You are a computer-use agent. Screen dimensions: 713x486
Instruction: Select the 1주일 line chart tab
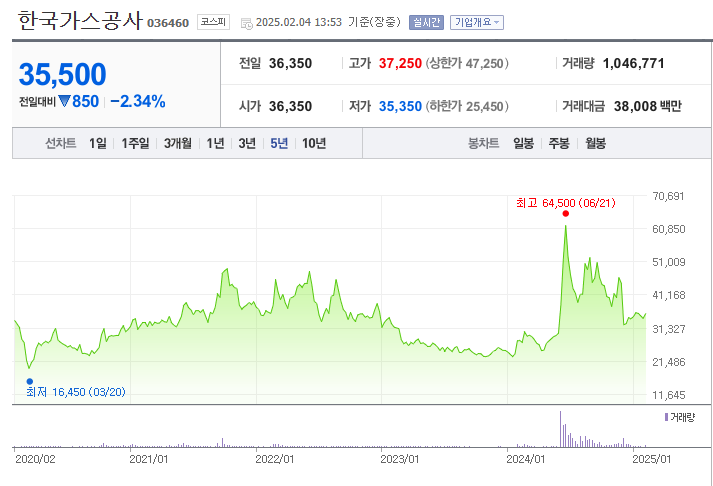[x=135, y=144]
